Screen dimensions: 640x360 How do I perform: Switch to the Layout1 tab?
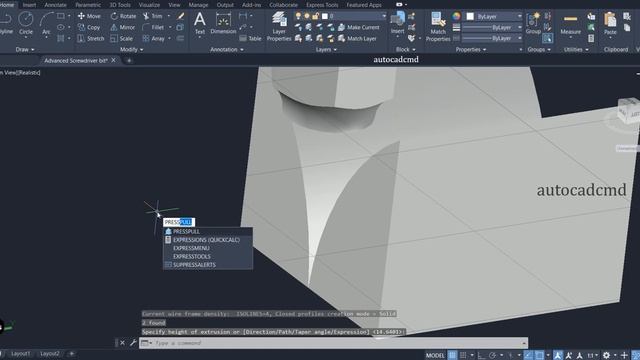click(x=20, y=353)
